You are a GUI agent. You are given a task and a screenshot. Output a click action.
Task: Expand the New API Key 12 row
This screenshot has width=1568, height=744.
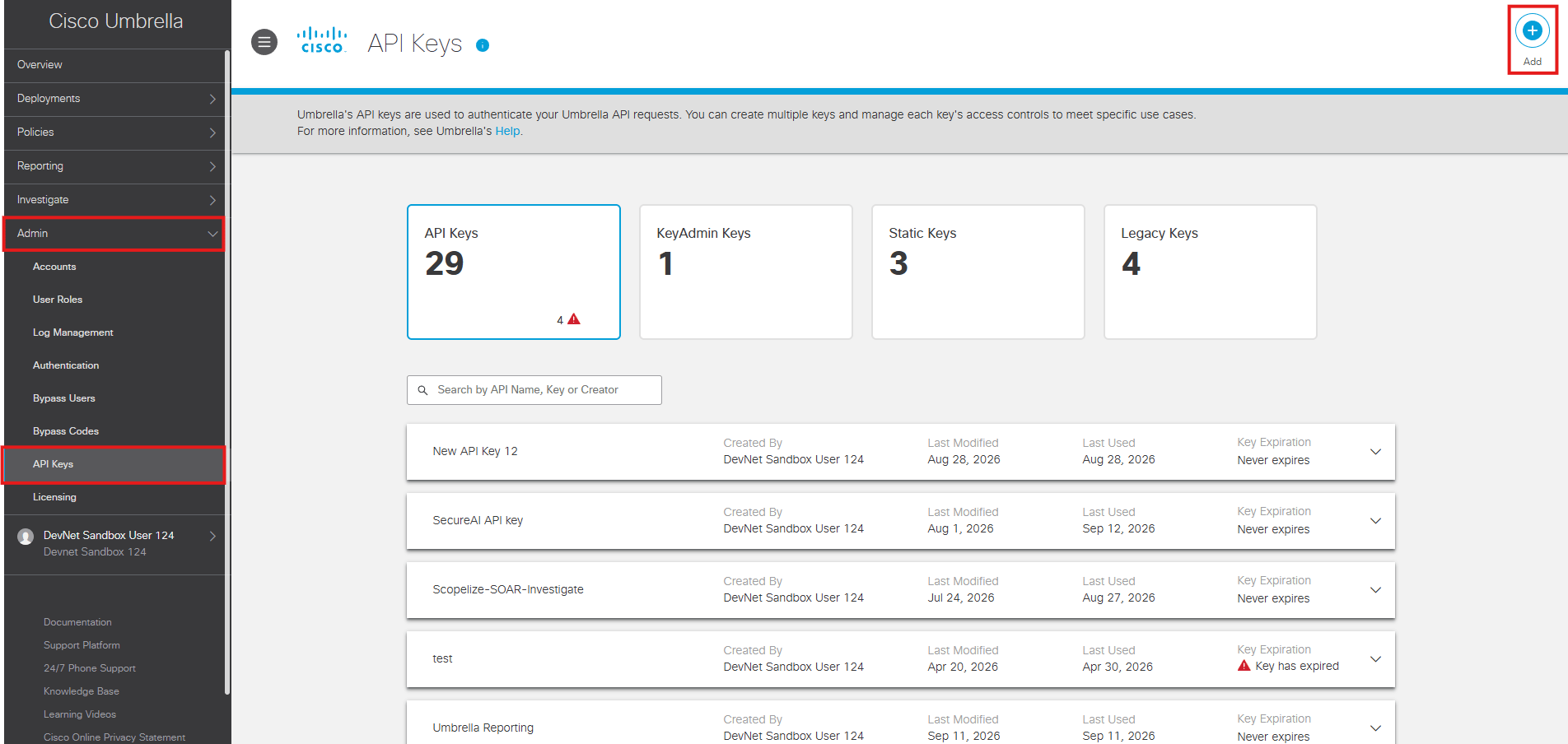tap(1375, 452)
